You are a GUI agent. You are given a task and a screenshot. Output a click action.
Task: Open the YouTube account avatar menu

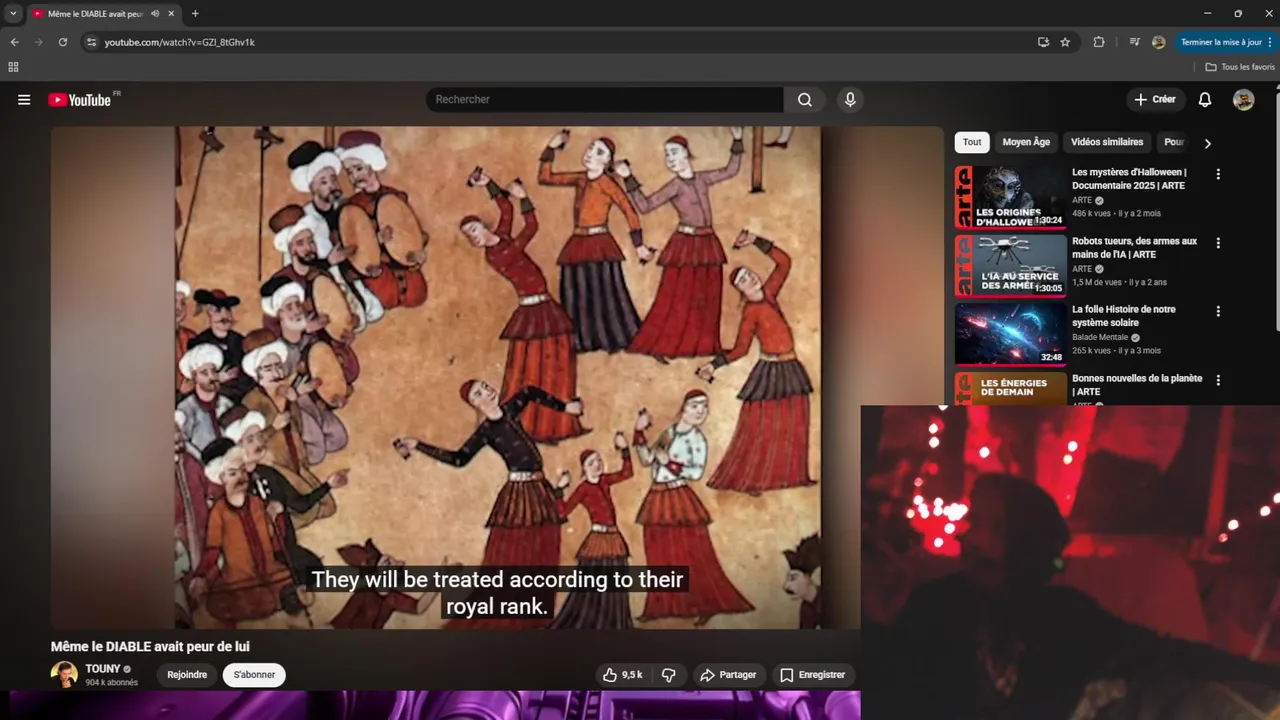[1243, 100]
